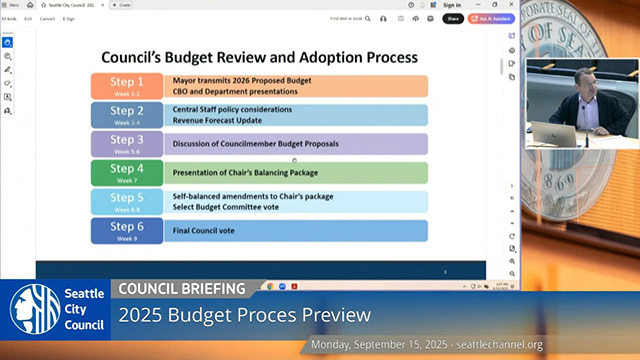Go to previous page with up chevron
This screenshot has width=640, height=360.
point(512,211)
